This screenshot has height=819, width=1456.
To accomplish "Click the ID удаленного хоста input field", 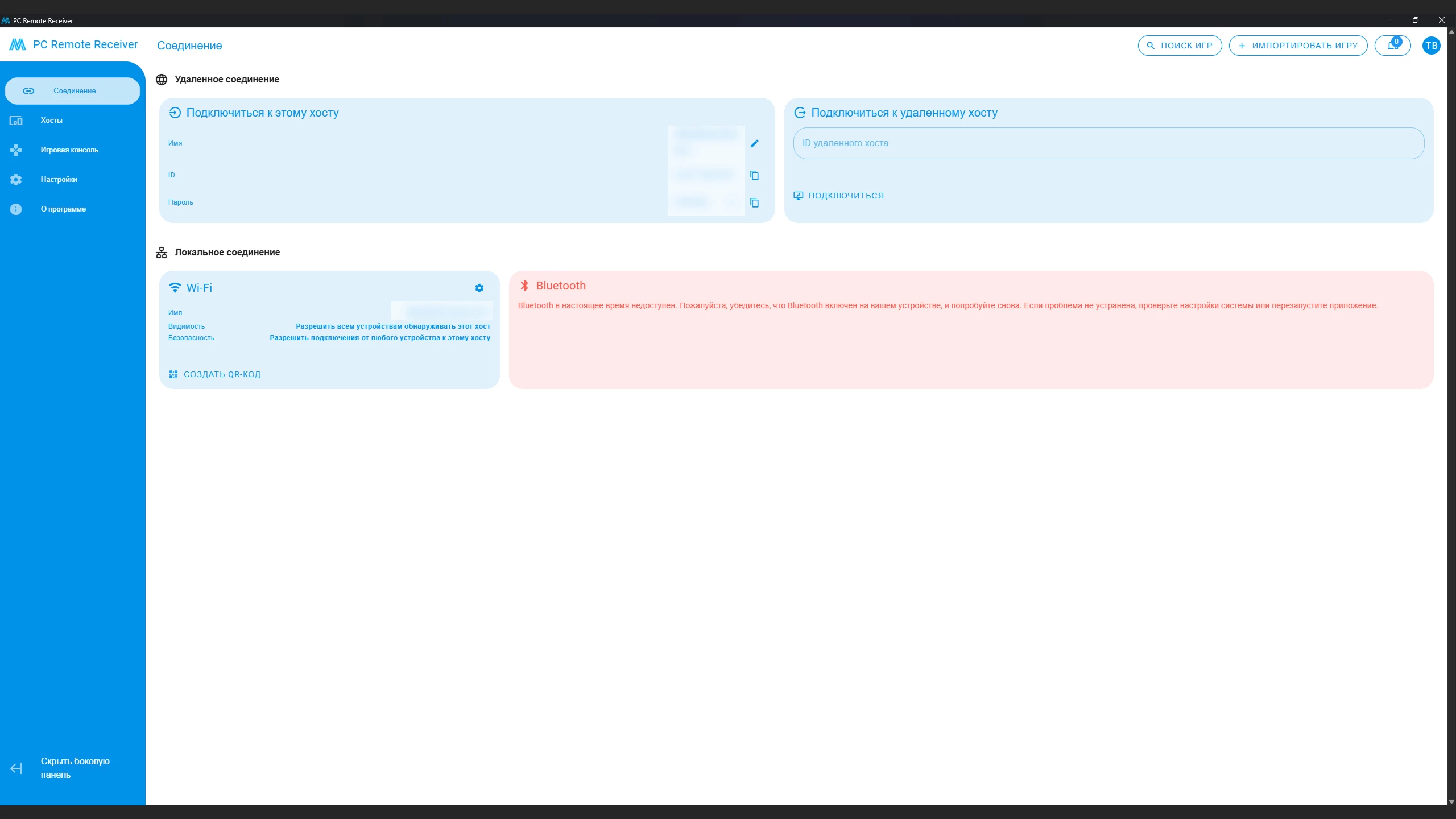I will pyautogui.click(x=1108, y=143).
